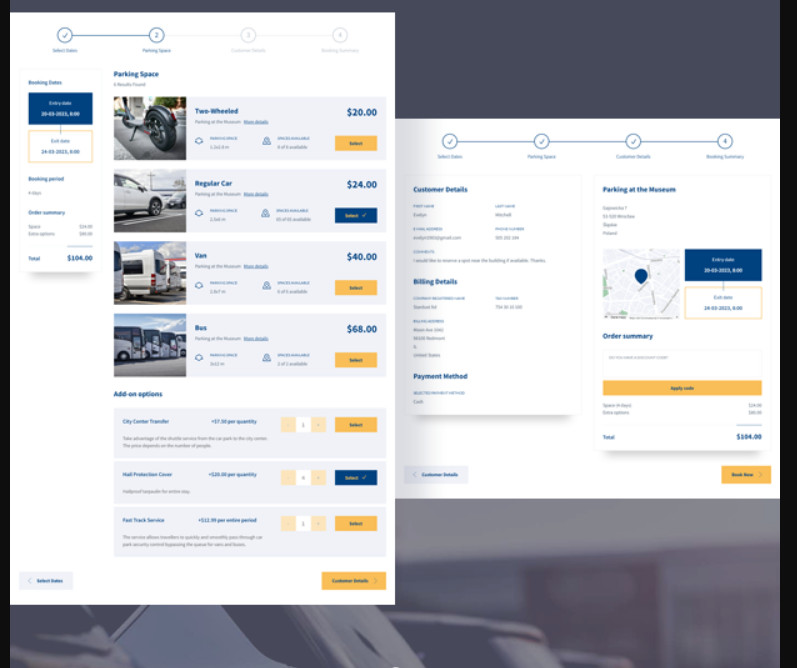Click the Payment Method heading

(x=440, y=376)
